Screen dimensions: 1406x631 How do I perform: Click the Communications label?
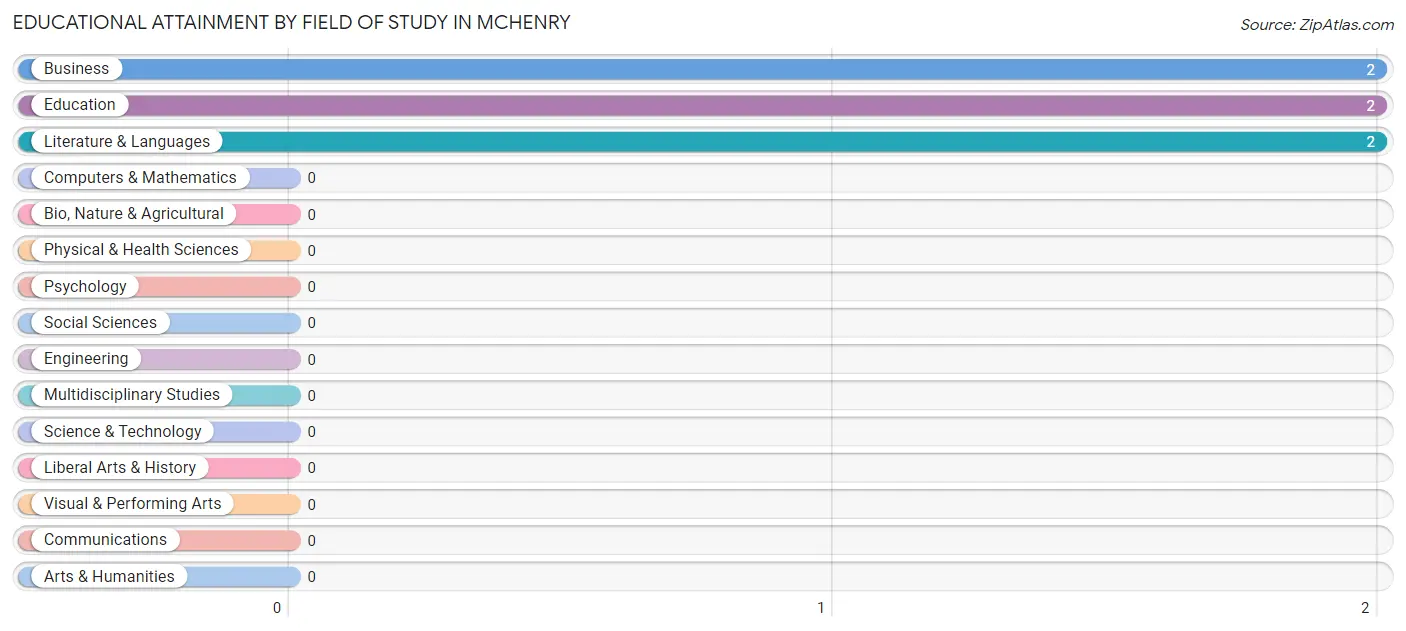point(105,540)
